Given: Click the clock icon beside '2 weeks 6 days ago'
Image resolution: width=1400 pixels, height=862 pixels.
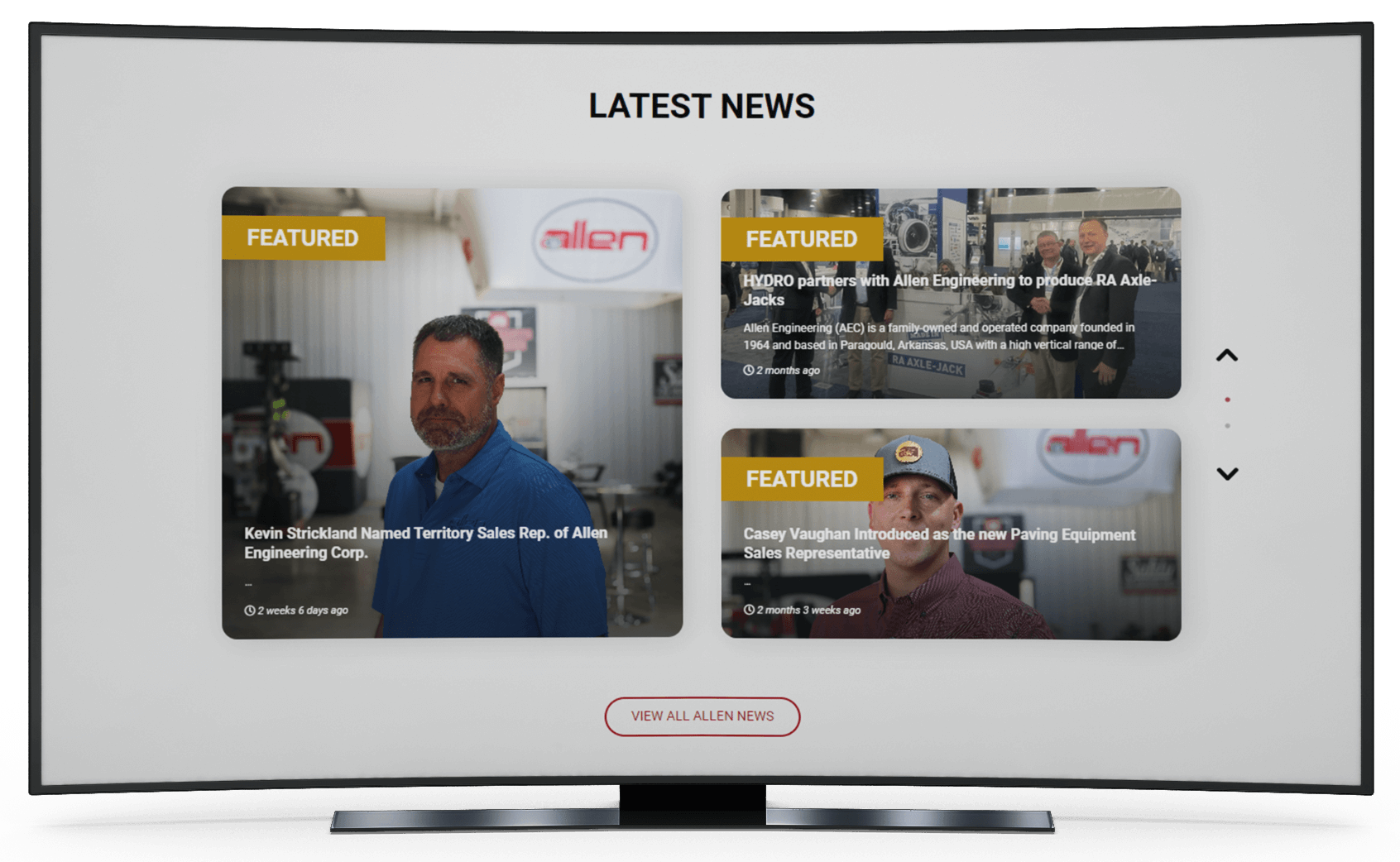Looking at the screenshot, I should tap(249, 611).
